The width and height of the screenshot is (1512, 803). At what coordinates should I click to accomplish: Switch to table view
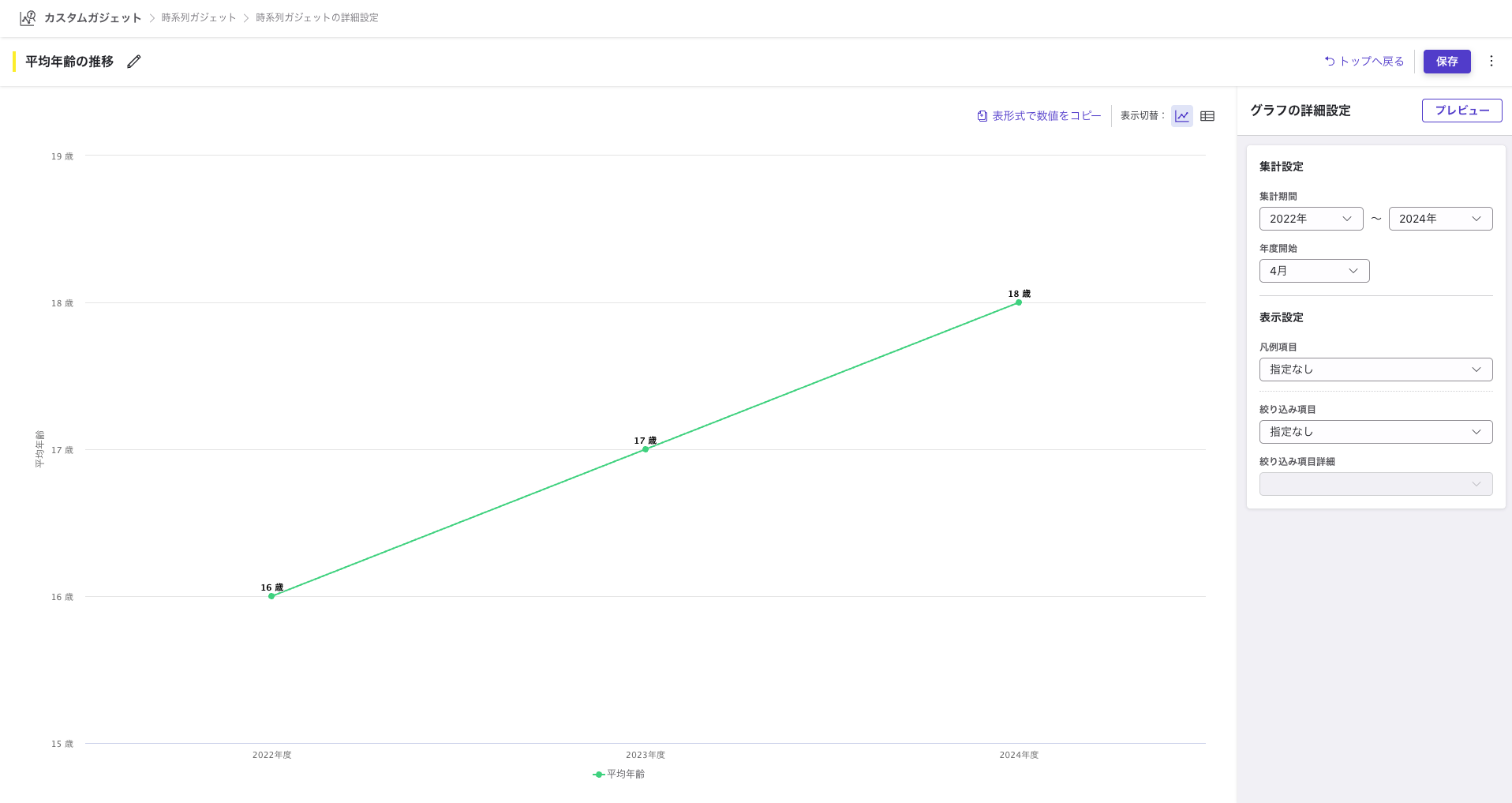coord(1207,116)
